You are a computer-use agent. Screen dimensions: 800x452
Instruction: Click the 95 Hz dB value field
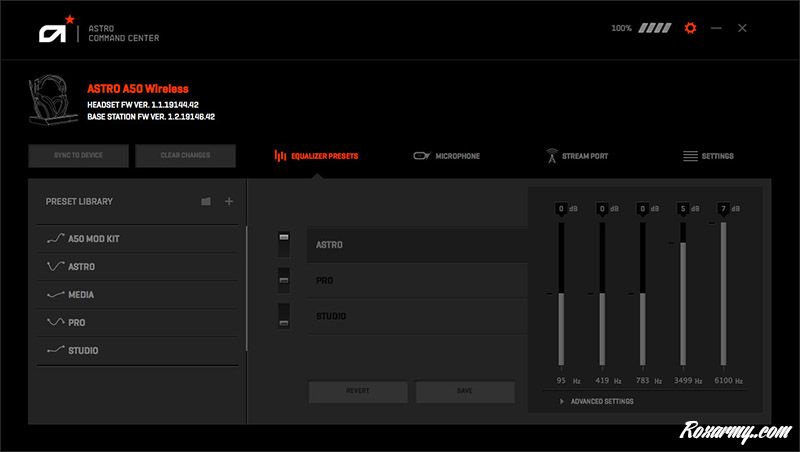[561, 209]
